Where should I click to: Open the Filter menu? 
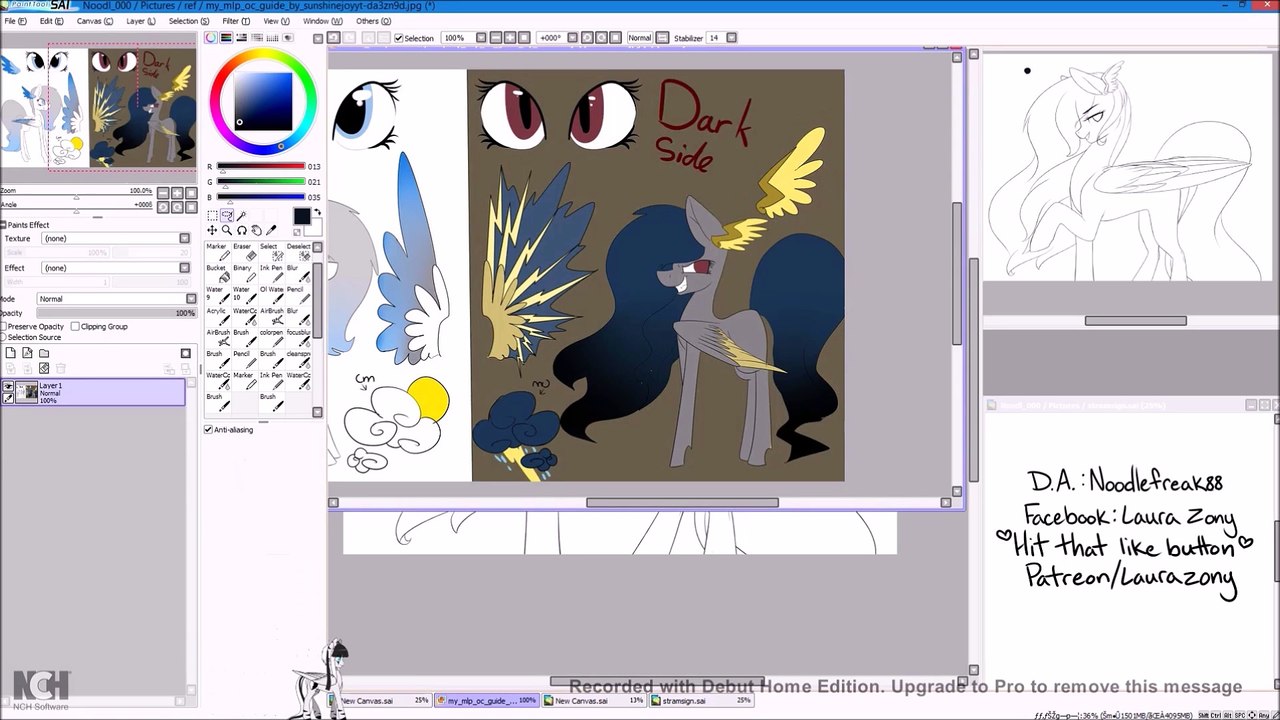click(236, 21)
